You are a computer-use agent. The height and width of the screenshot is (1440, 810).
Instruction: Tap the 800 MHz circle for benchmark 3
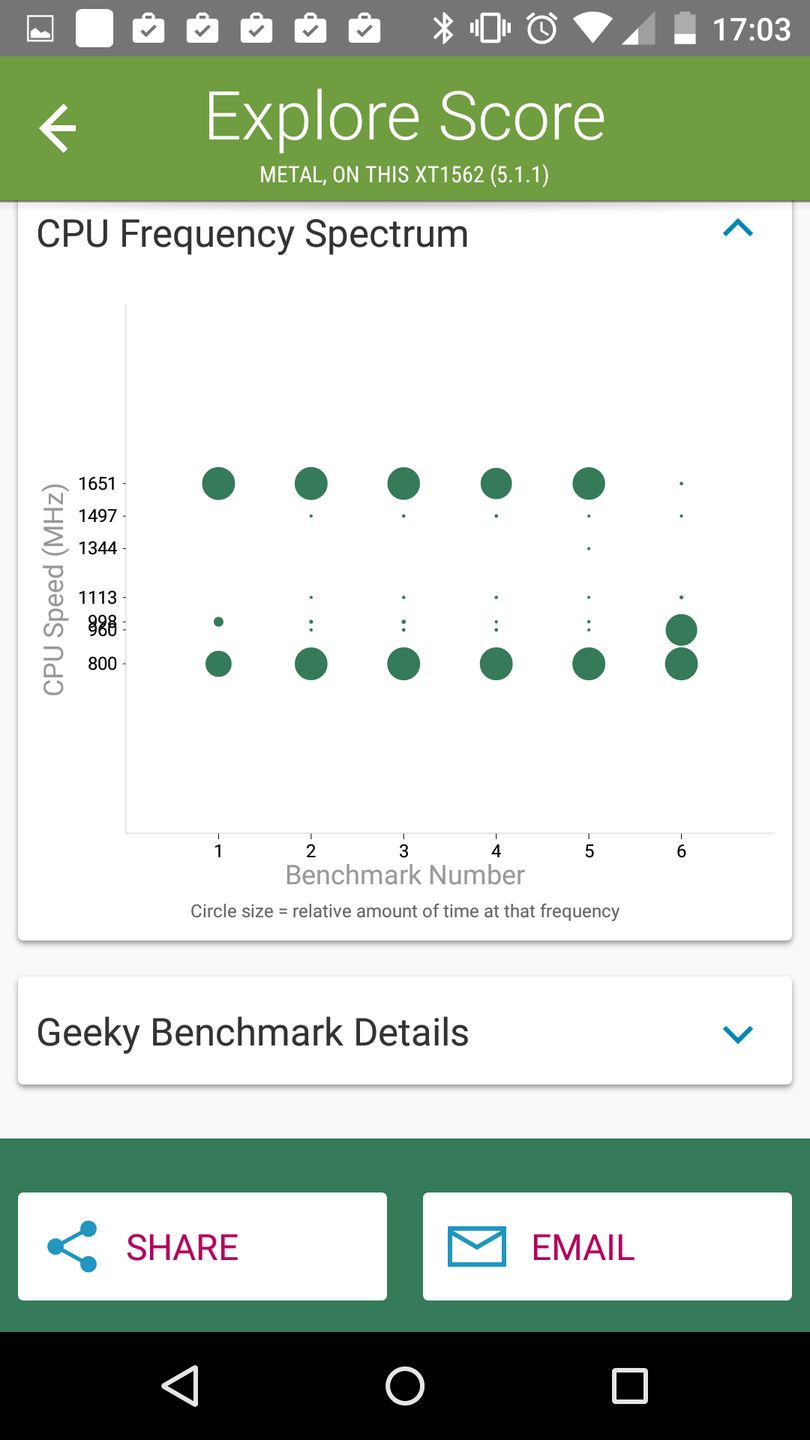coord(404,664)
